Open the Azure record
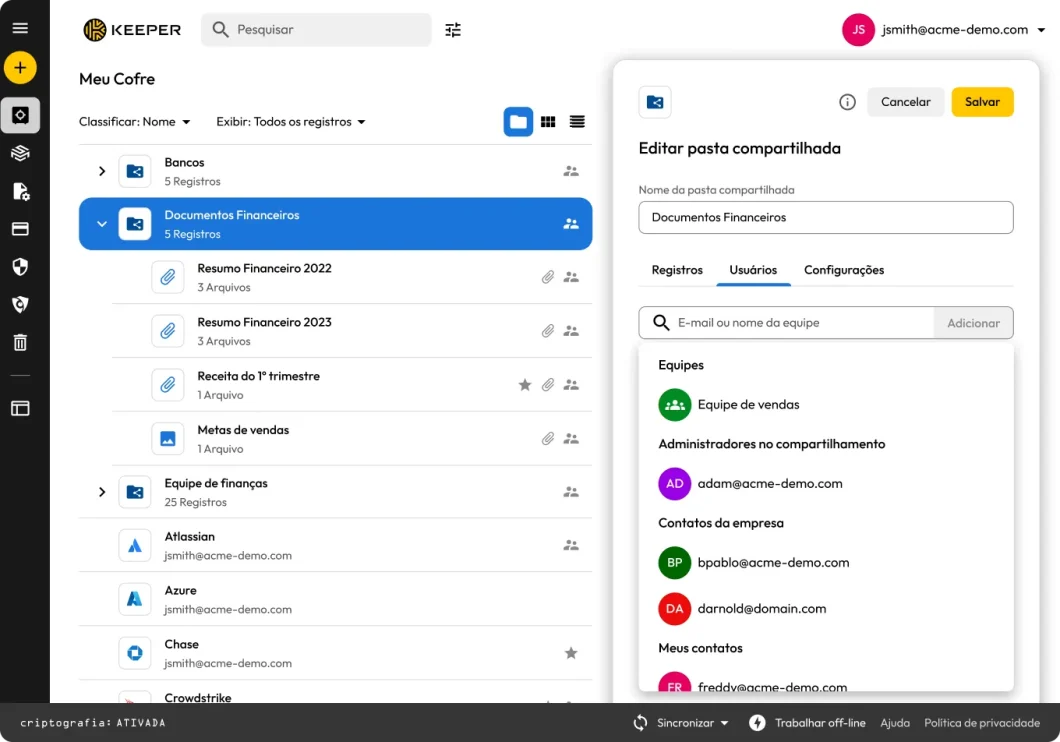This screenshot has height=742, width=1060. [335, 599]
